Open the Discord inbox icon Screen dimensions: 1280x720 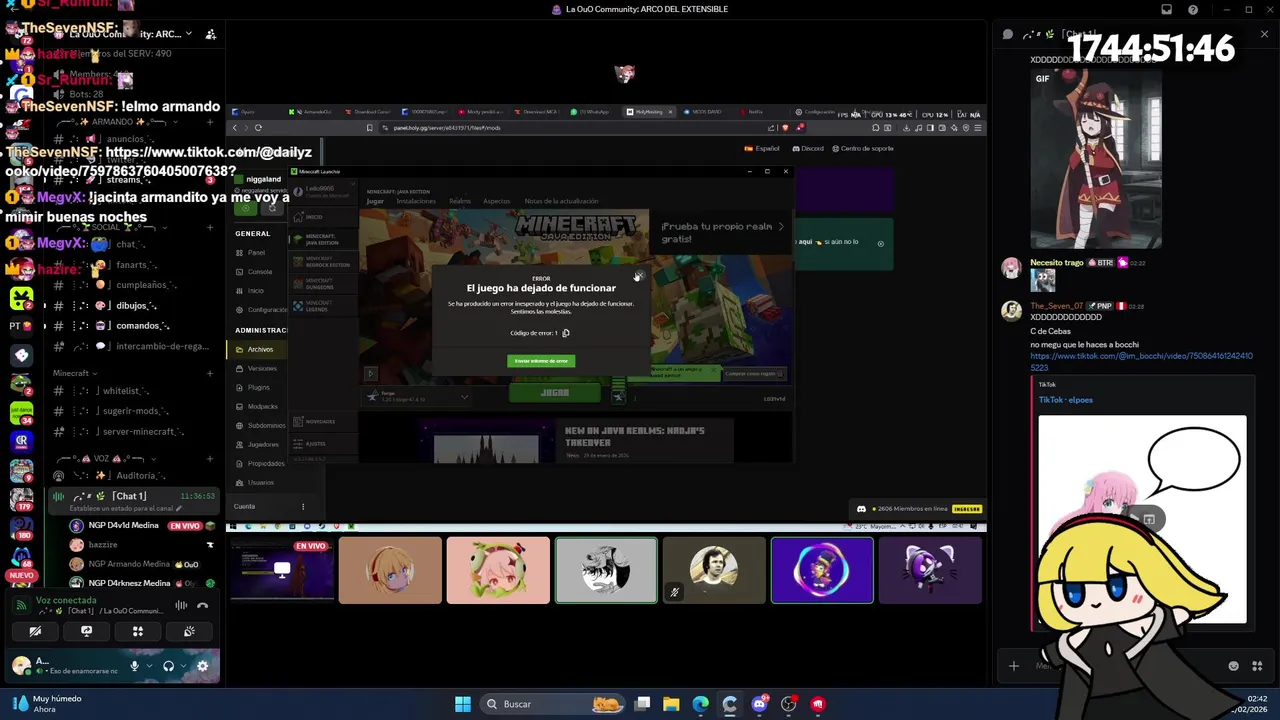coord(1167,10)
